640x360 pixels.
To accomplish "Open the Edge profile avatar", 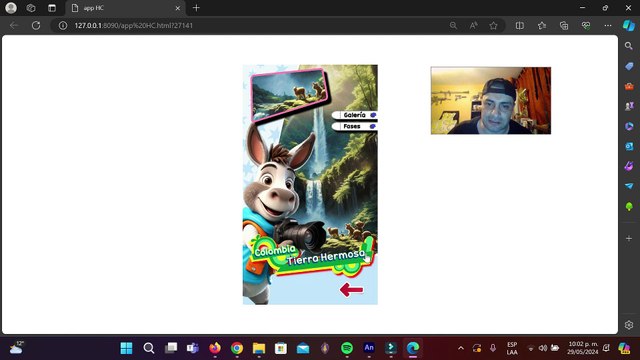I will tap(11, 8).
